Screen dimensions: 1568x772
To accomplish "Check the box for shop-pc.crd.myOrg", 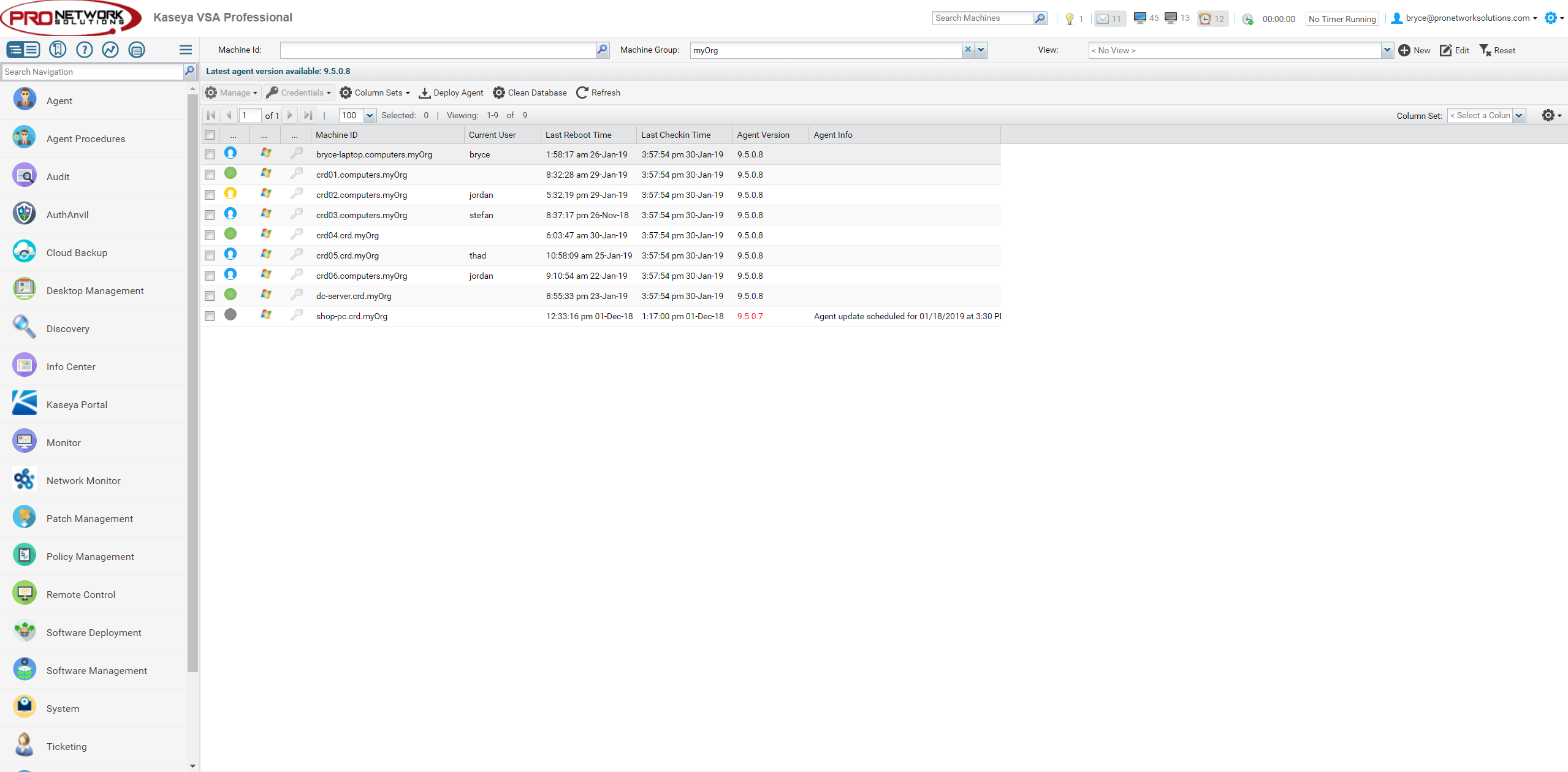I will 210,316.
